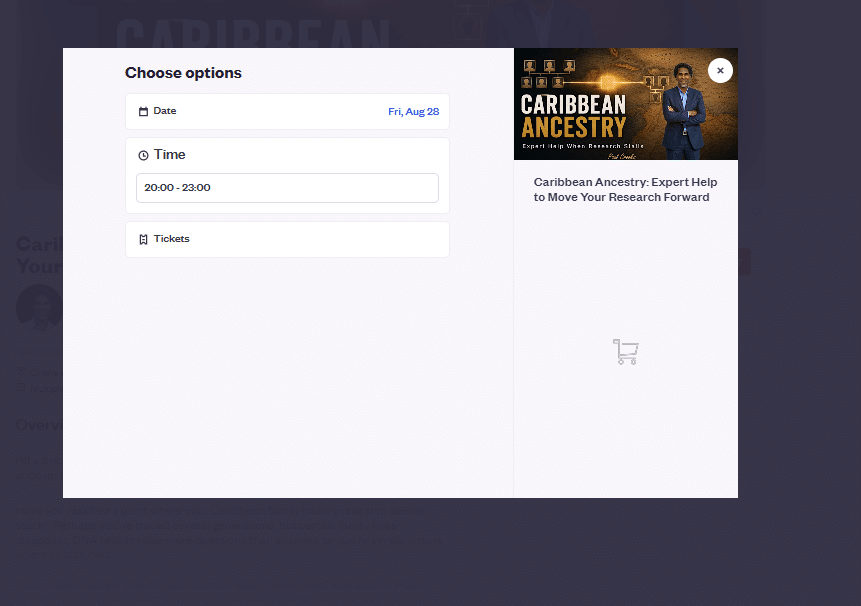Expand the Date section row
Viewport: 861px width, 606px height.
[287, 111]
